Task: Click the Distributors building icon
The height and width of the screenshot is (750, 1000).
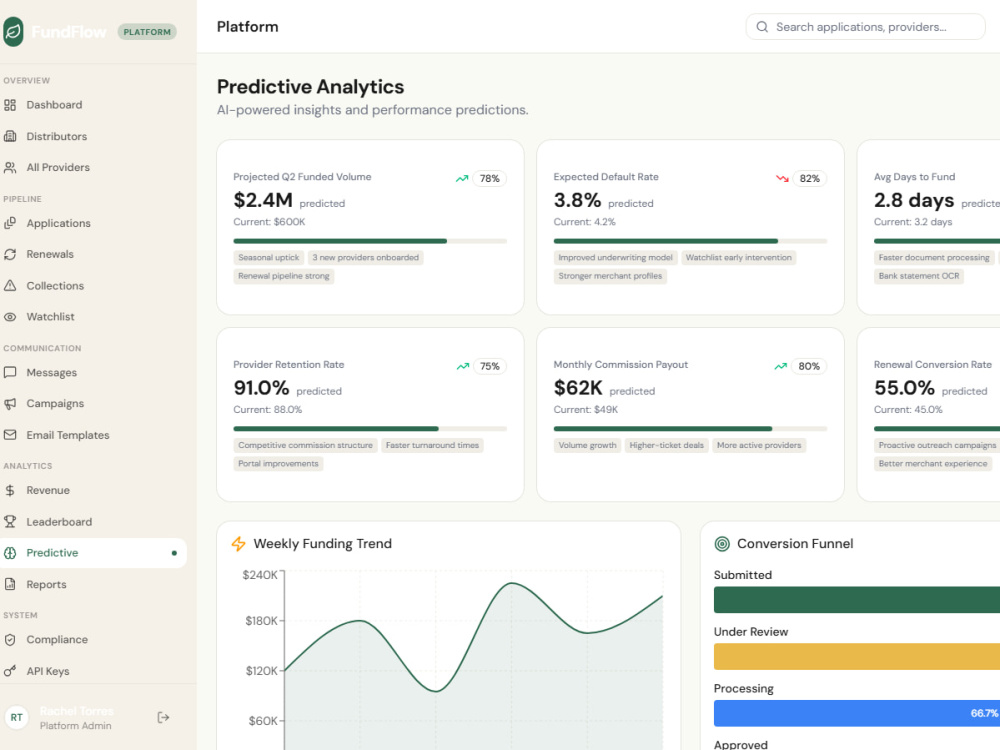Action: [x=10, y=136]
